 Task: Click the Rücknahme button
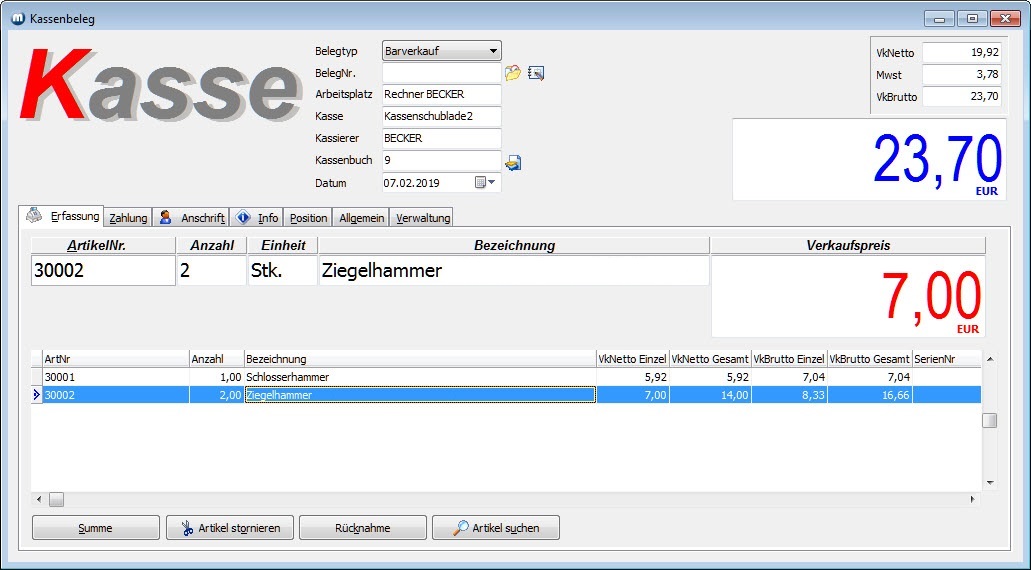point(362,528)
